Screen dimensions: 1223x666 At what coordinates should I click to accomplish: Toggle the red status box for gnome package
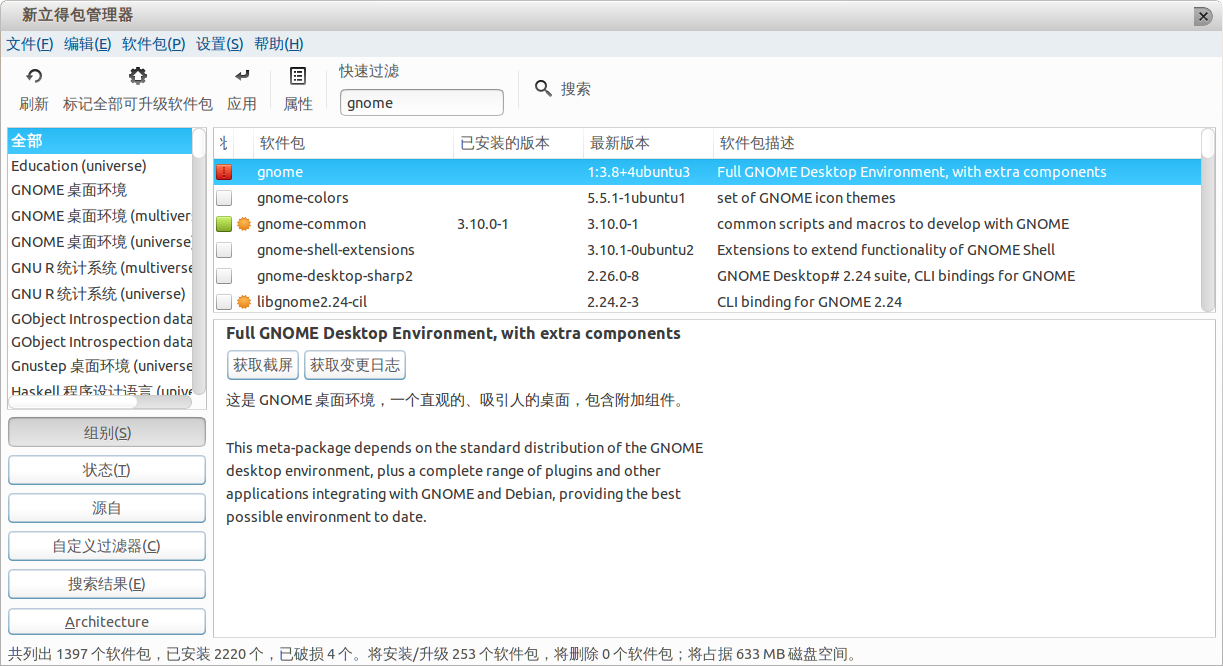point(224,172)
